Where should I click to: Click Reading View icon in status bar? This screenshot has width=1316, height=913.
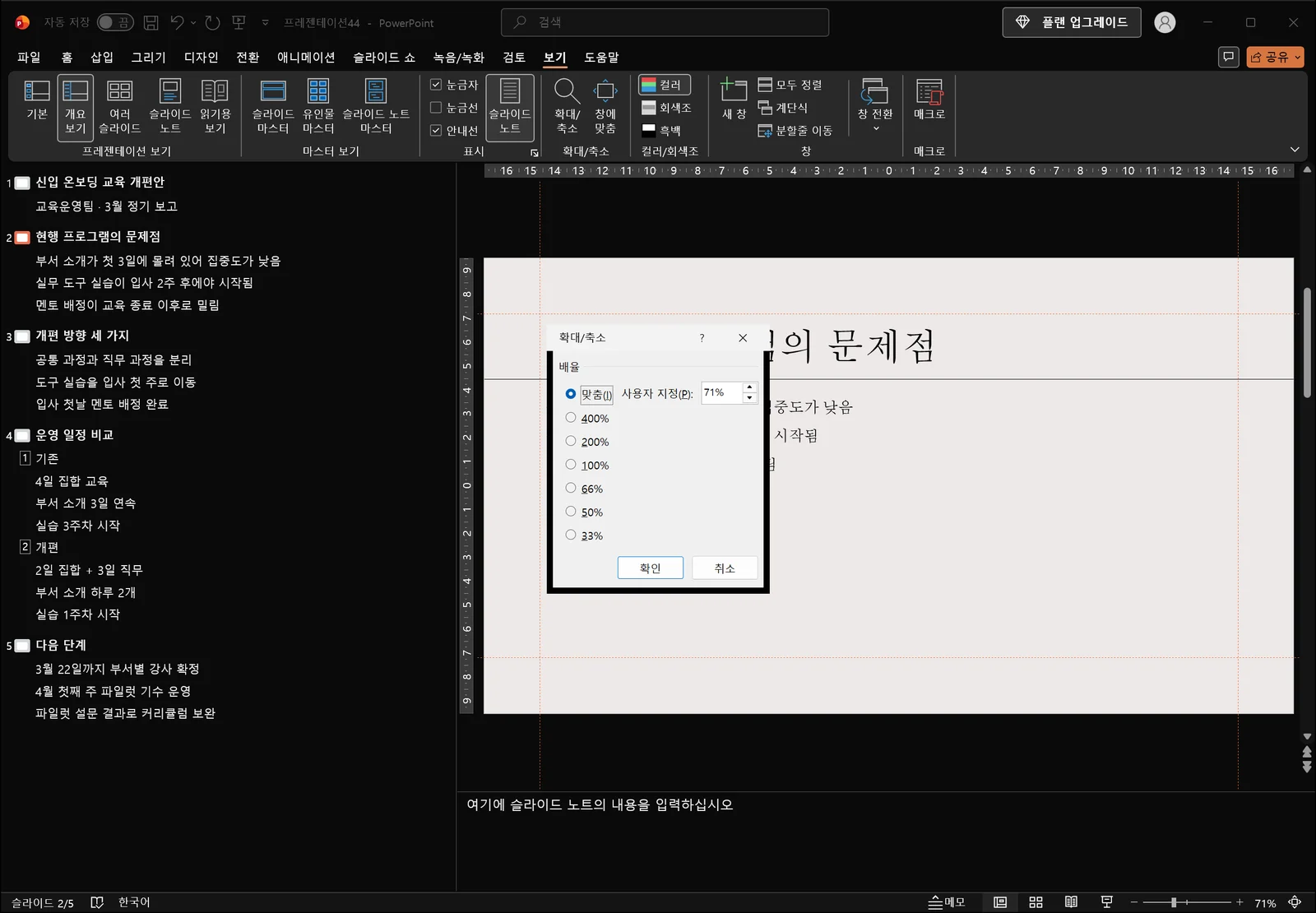[x=1071, y=902]
